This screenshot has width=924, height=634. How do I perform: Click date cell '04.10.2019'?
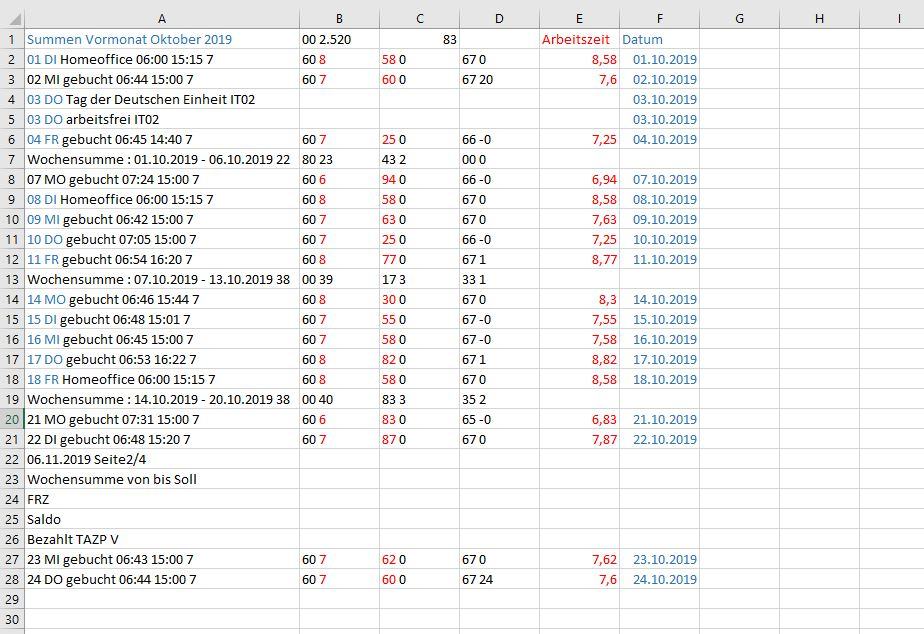pyautogui.click(x=659, y=140)
